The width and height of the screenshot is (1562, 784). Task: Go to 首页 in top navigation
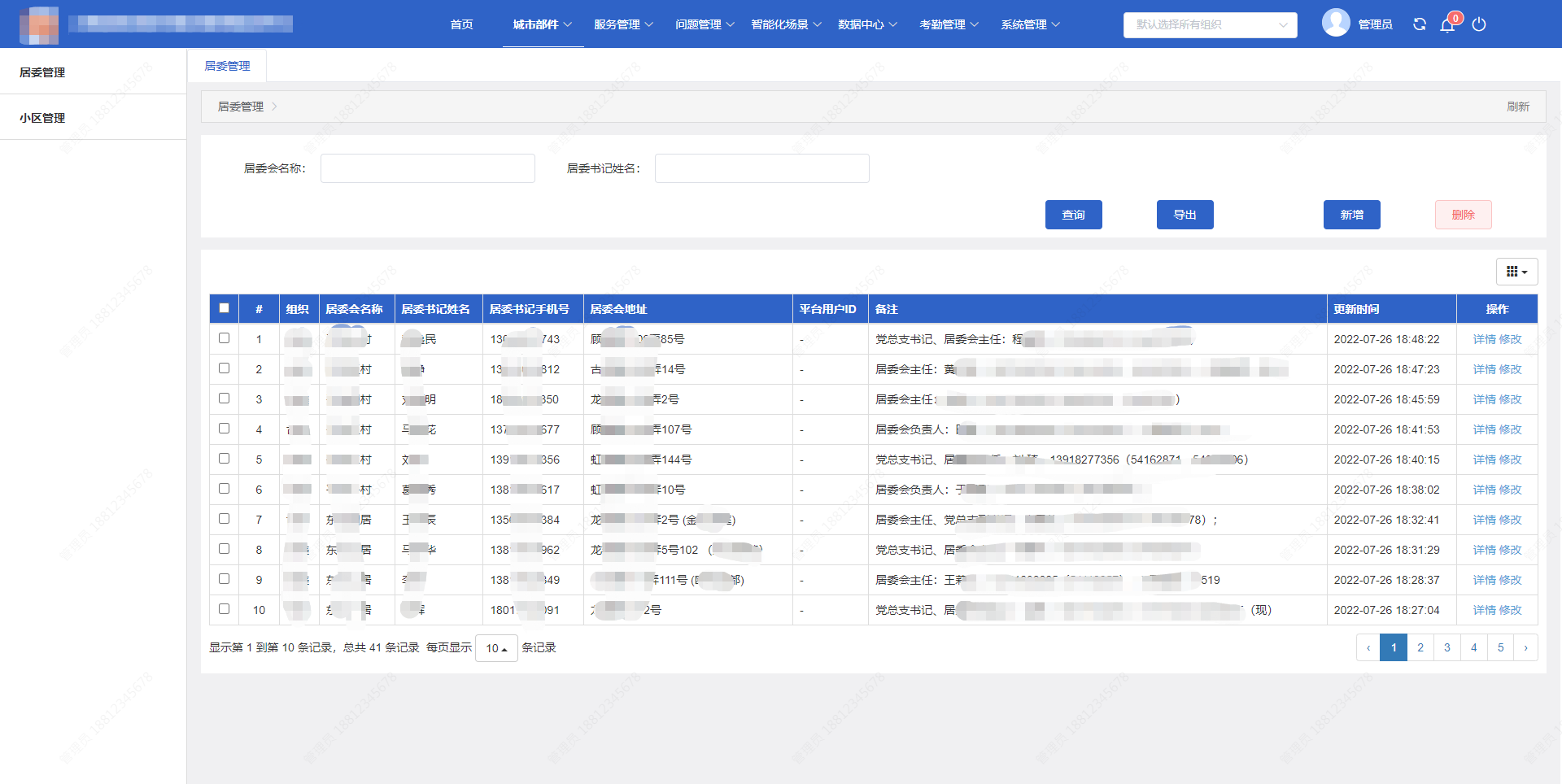click(462, 24)
